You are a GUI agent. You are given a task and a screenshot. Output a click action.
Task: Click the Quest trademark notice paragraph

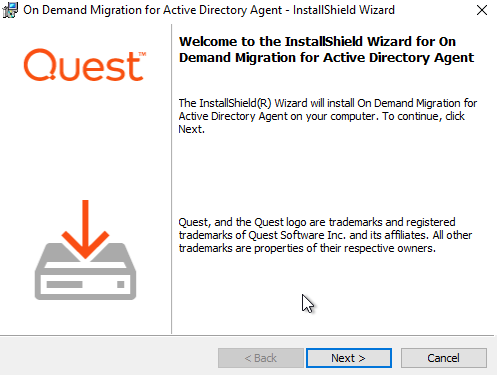pyautogui.click(x=325, y=235)
